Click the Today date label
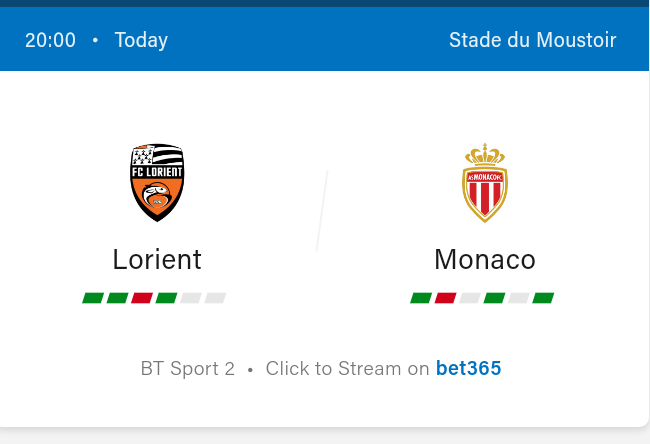Image resolution: width=650 pixels, height=444 pixels. (141, 40)
